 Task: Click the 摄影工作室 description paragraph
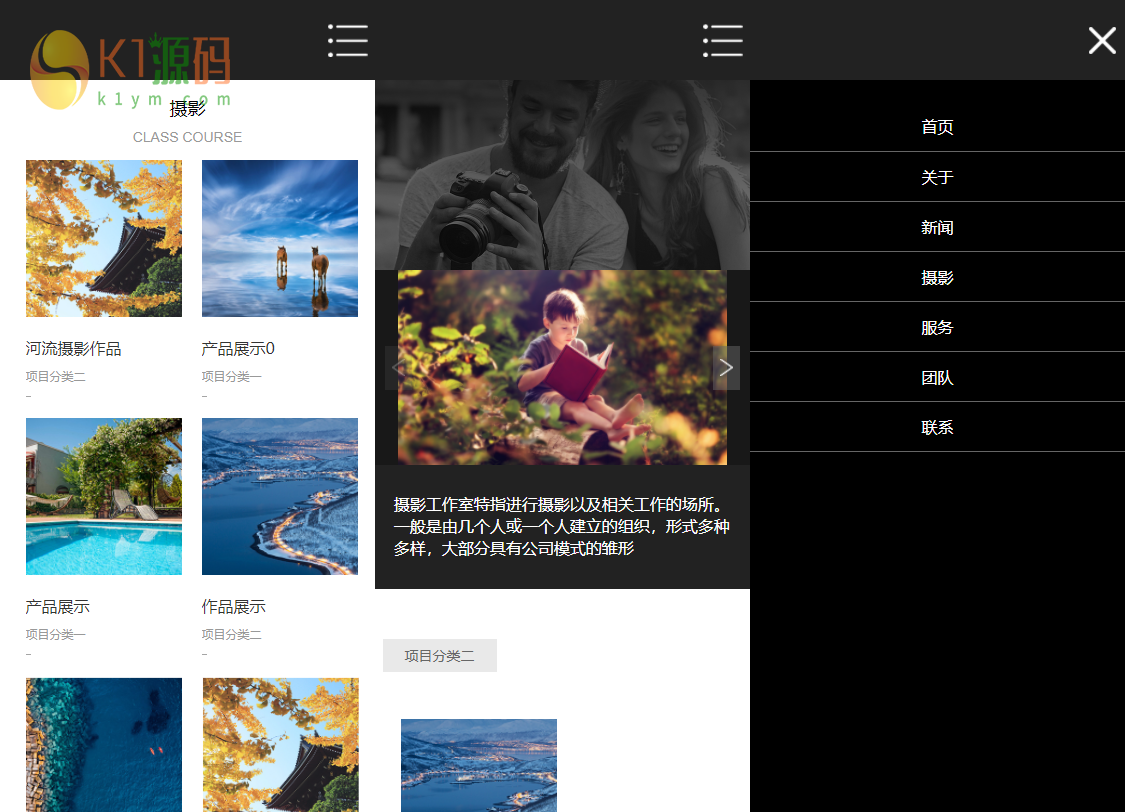click(562, 527)
